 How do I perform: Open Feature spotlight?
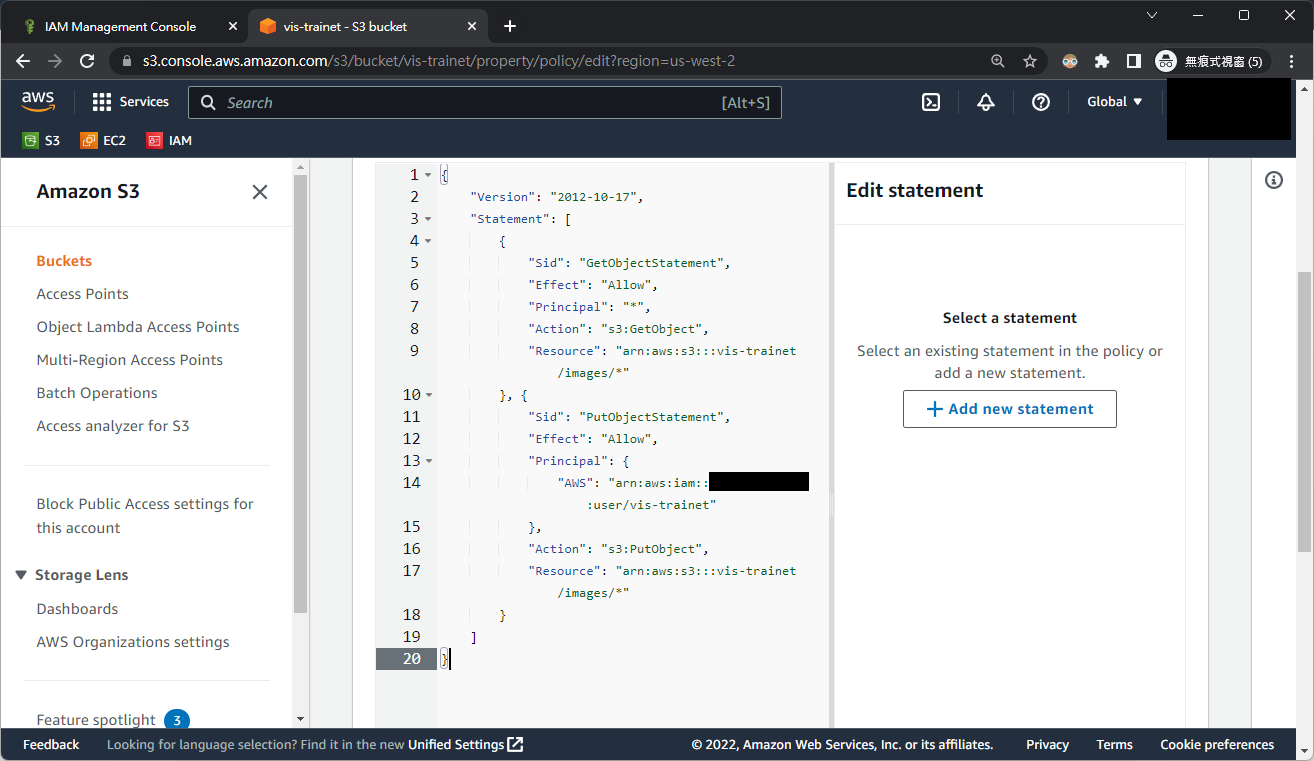click(96, 720)
